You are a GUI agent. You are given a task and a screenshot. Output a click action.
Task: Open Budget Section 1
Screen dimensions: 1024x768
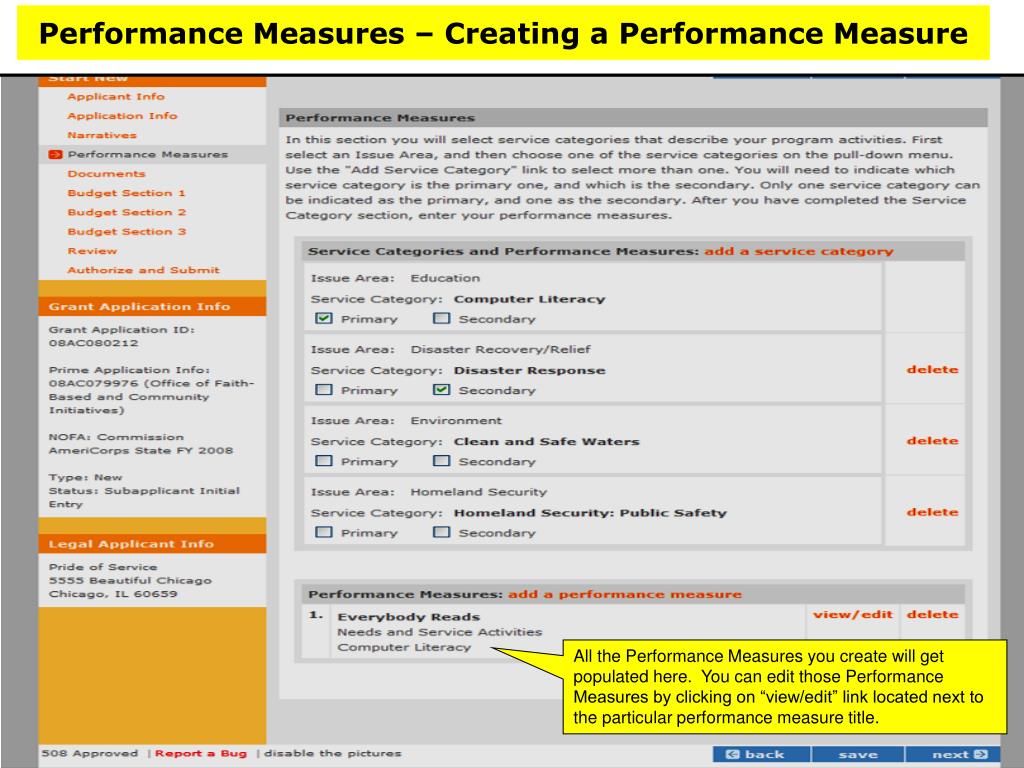127,193
